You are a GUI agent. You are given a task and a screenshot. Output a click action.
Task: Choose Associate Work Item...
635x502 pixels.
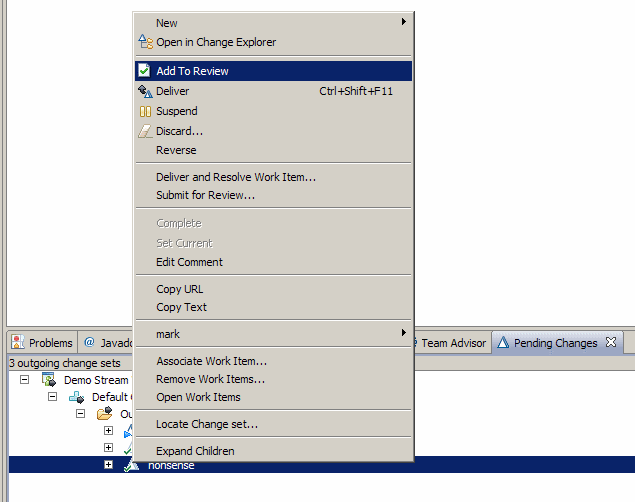273,361
